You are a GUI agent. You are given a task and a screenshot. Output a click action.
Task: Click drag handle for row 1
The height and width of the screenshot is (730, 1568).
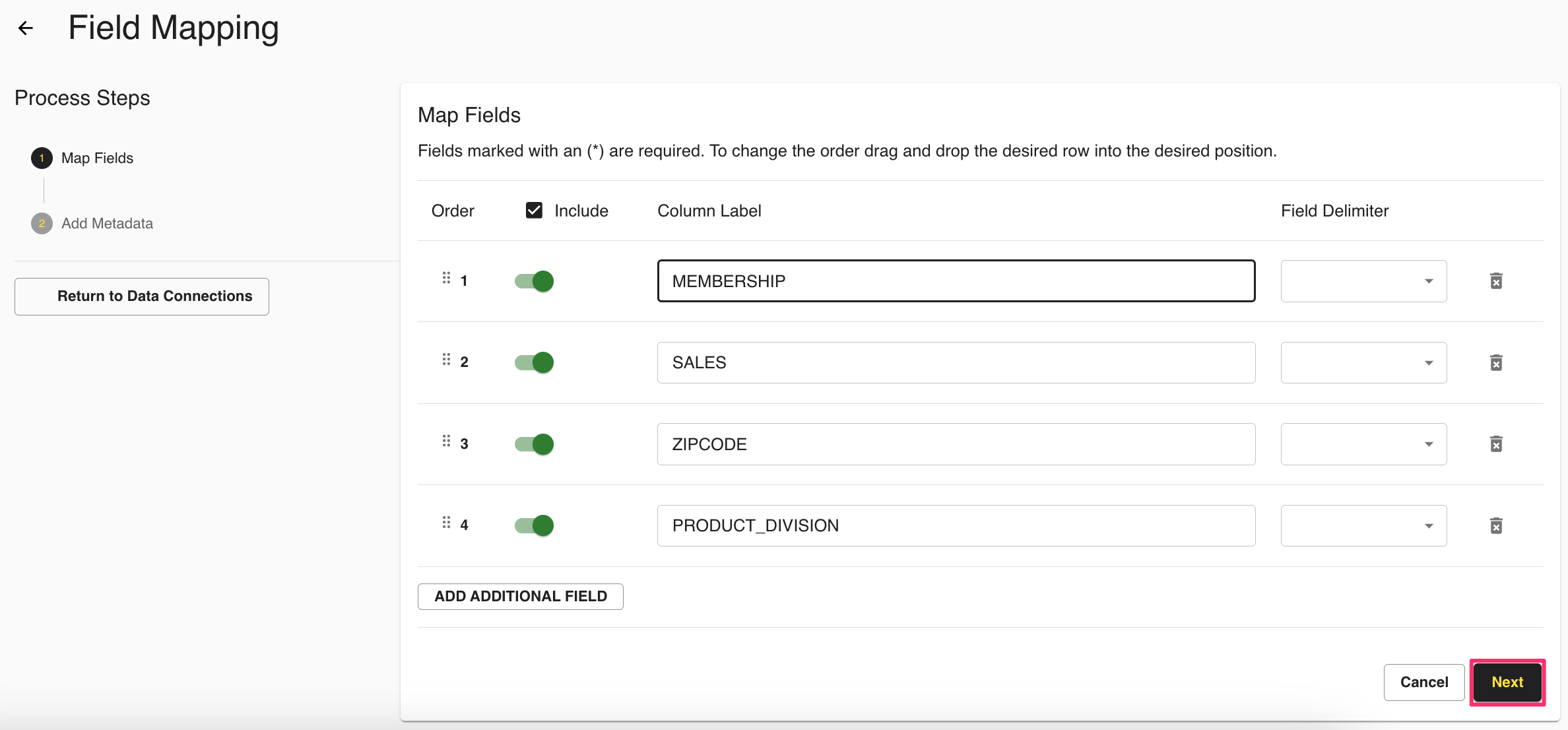447,278
